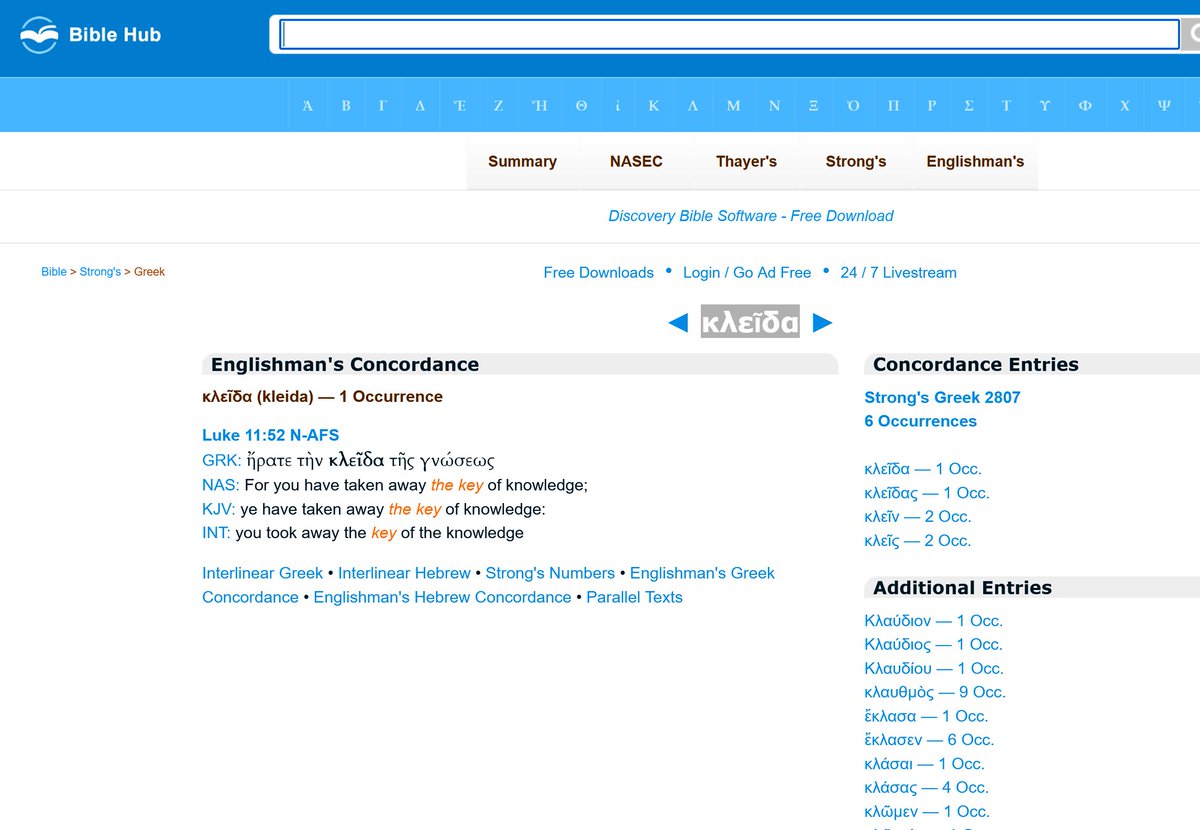Select Greek letter Beta in alphabet bar
This screenshot has width=1200, height=830.
click(346, 105)
